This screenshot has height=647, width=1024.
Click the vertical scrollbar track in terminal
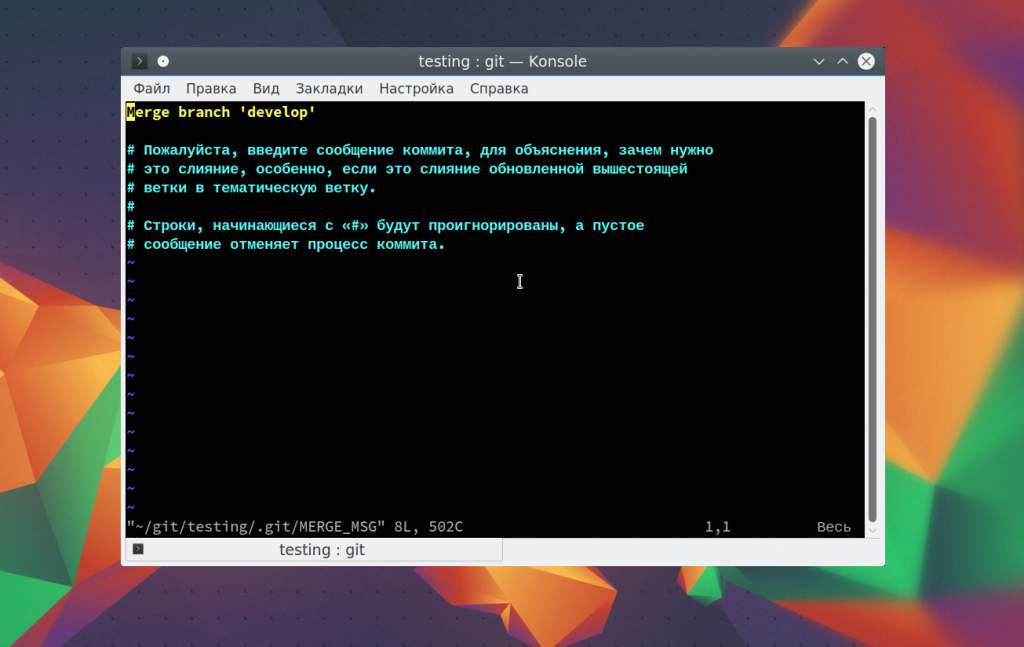[872, 320]
